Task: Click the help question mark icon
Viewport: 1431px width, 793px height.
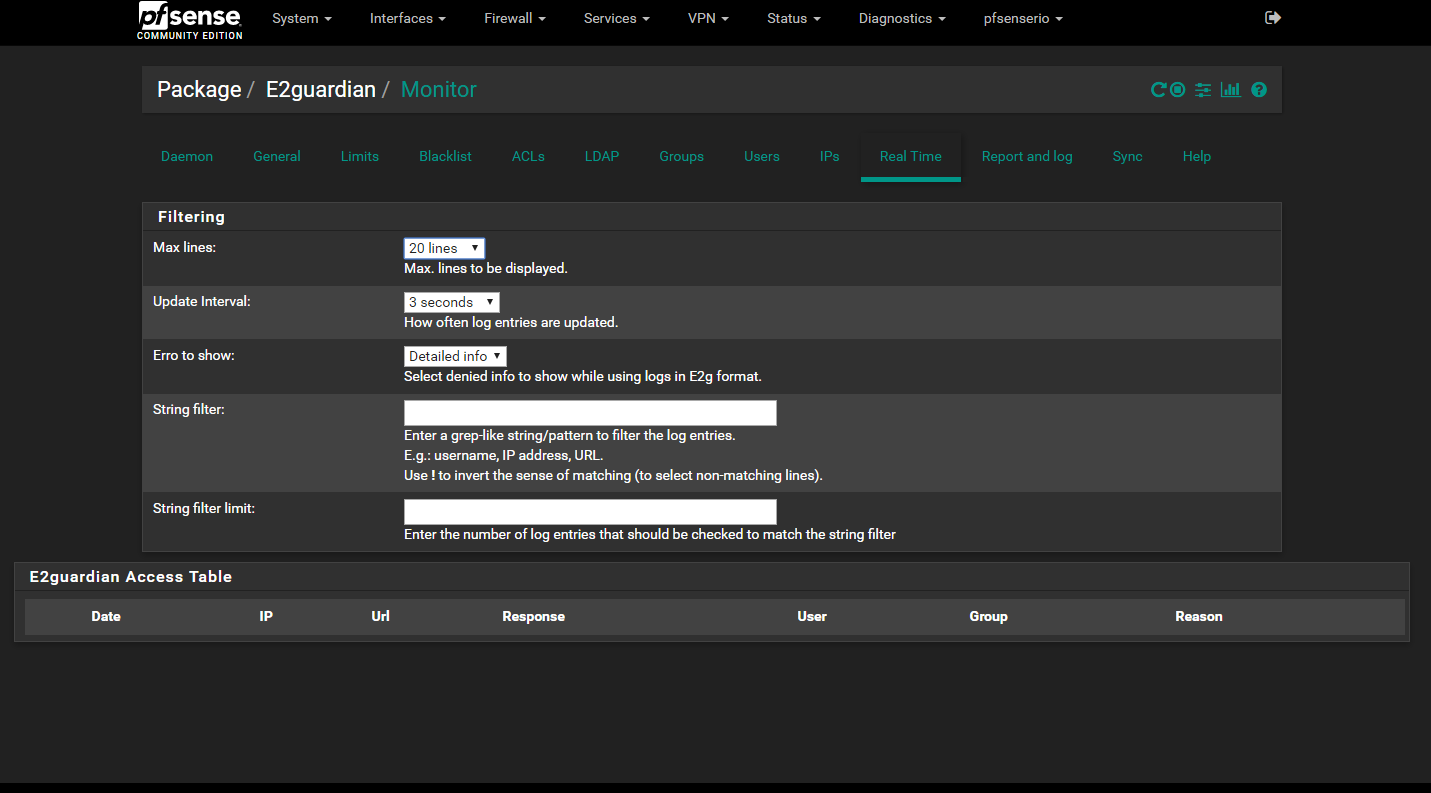Action: pos(1259,90)
